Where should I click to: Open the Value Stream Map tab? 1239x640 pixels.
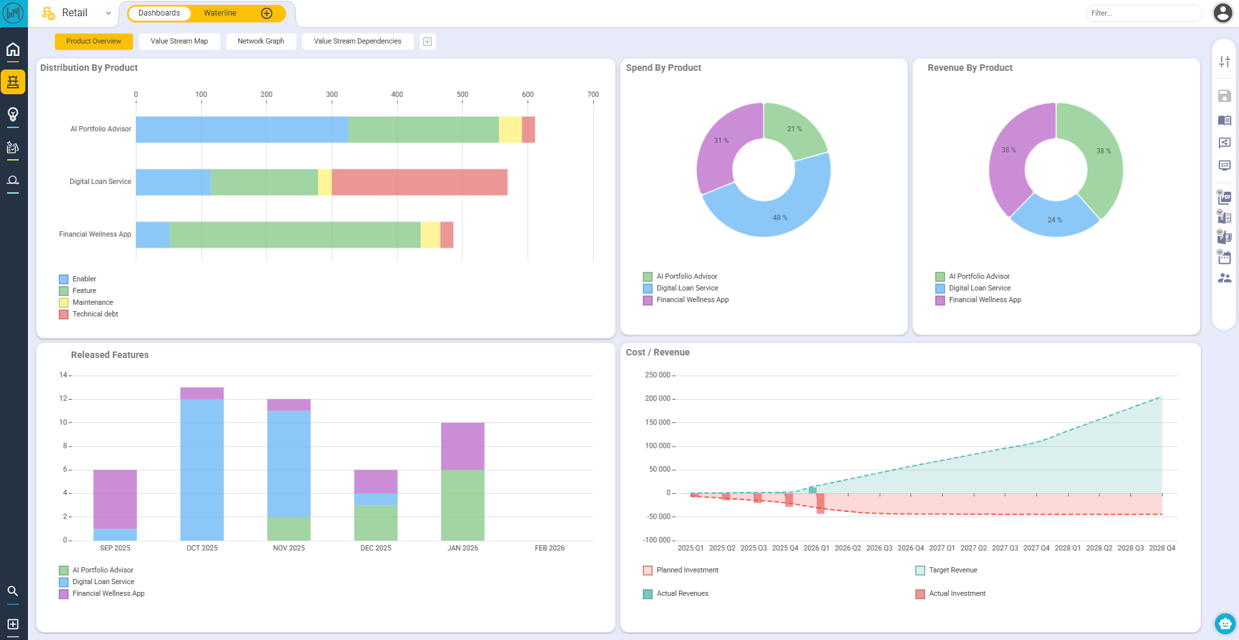[179, 41]
